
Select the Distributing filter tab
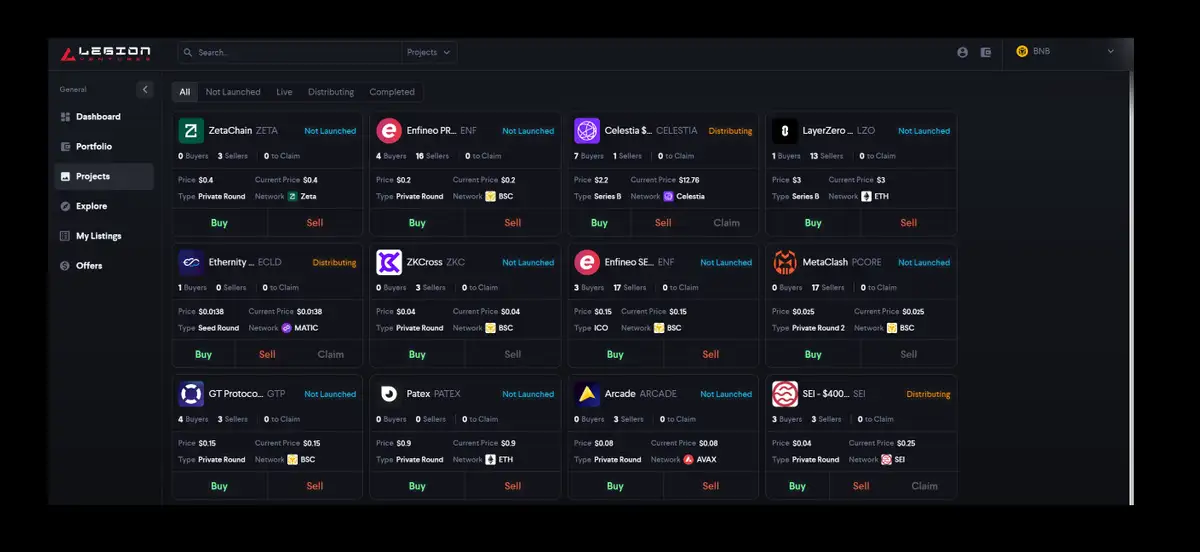[331, 92]
